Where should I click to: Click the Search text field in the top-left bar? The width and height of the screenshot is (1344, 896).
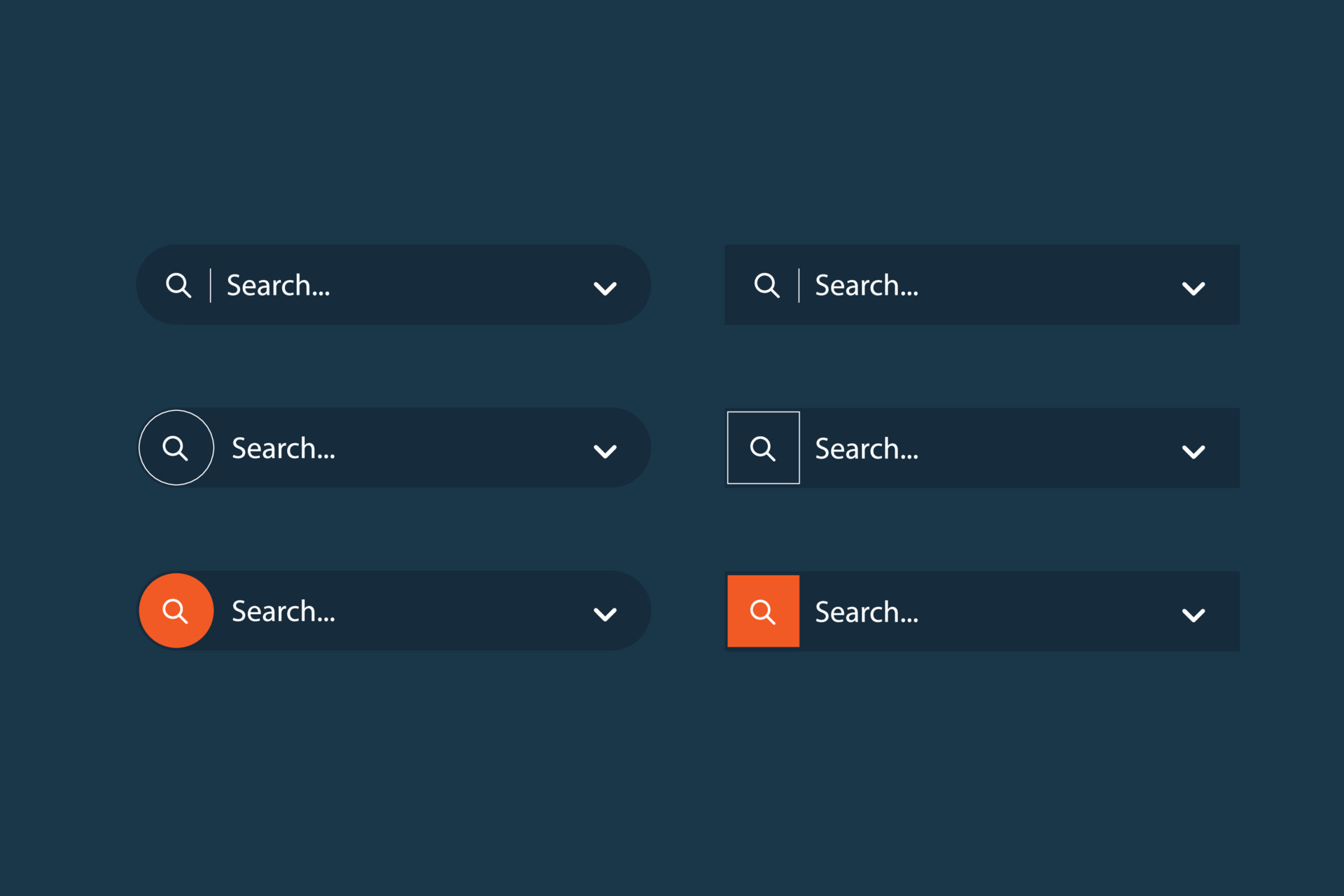pyautogui.click(x=278, y=285)
